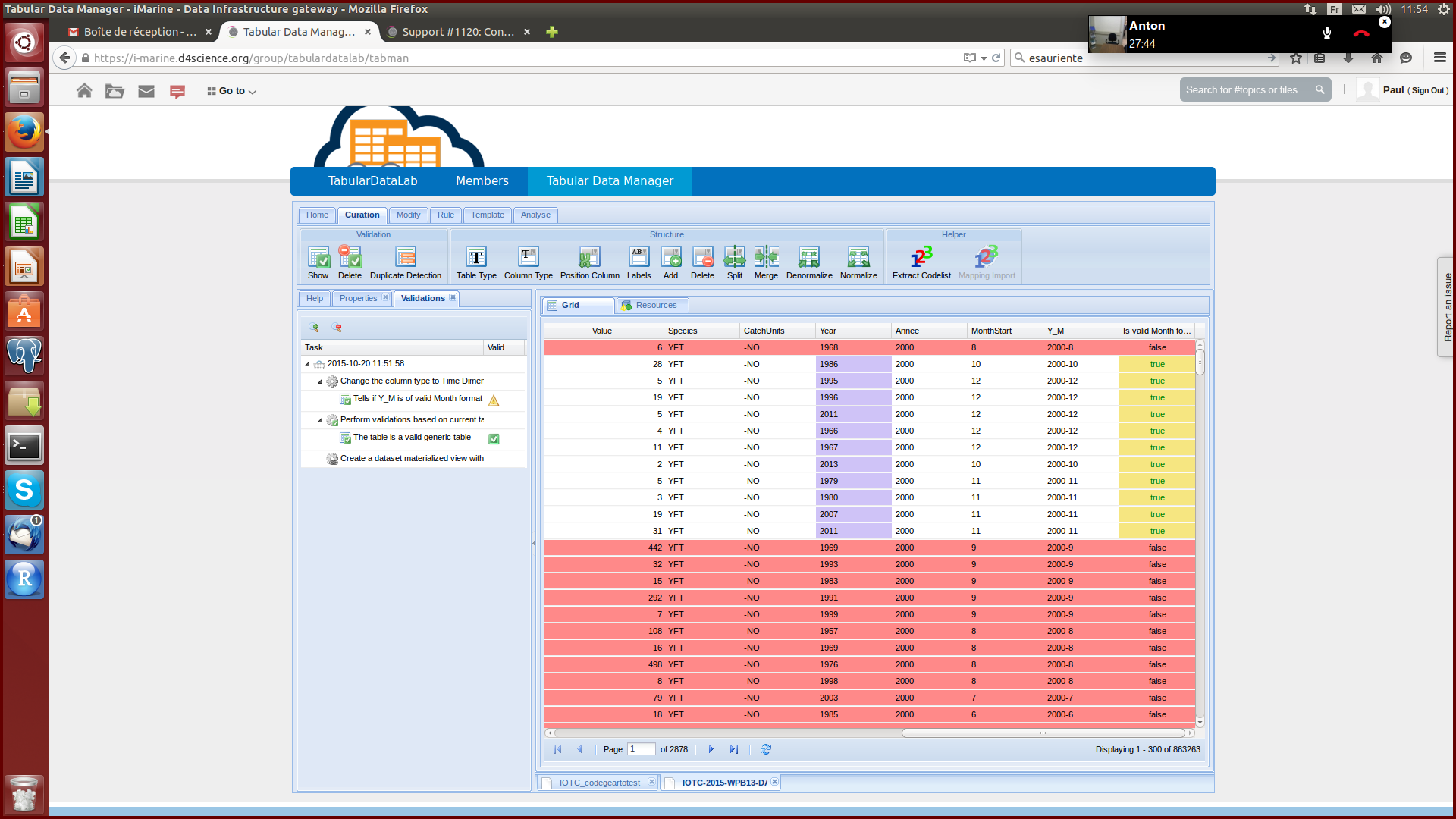
Task: Mute the microphone in the Anton call
Action: 1327,33
